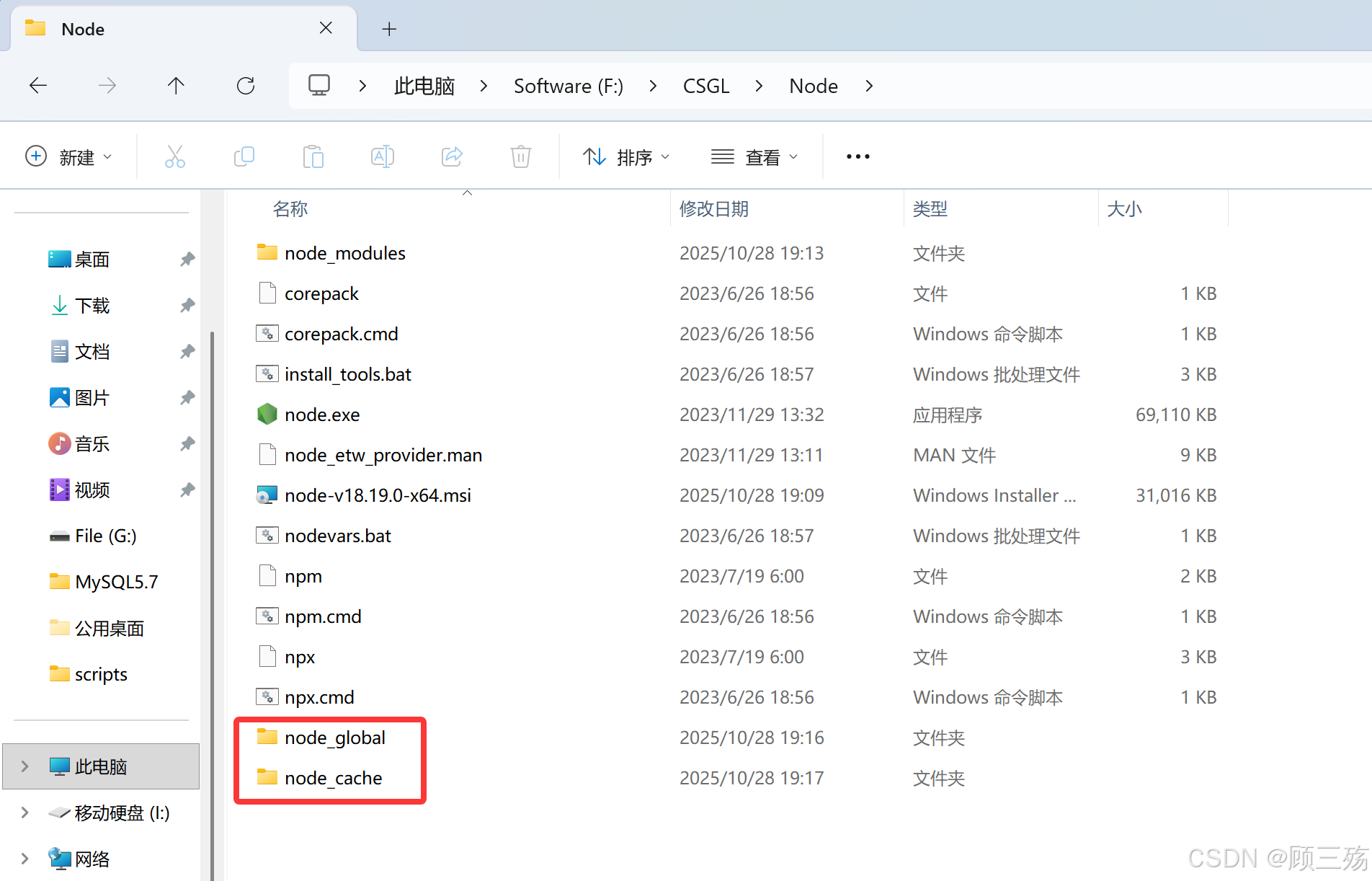Select the node_modules folder
This screenshot has height=881, width=1372.
point(345,253)
